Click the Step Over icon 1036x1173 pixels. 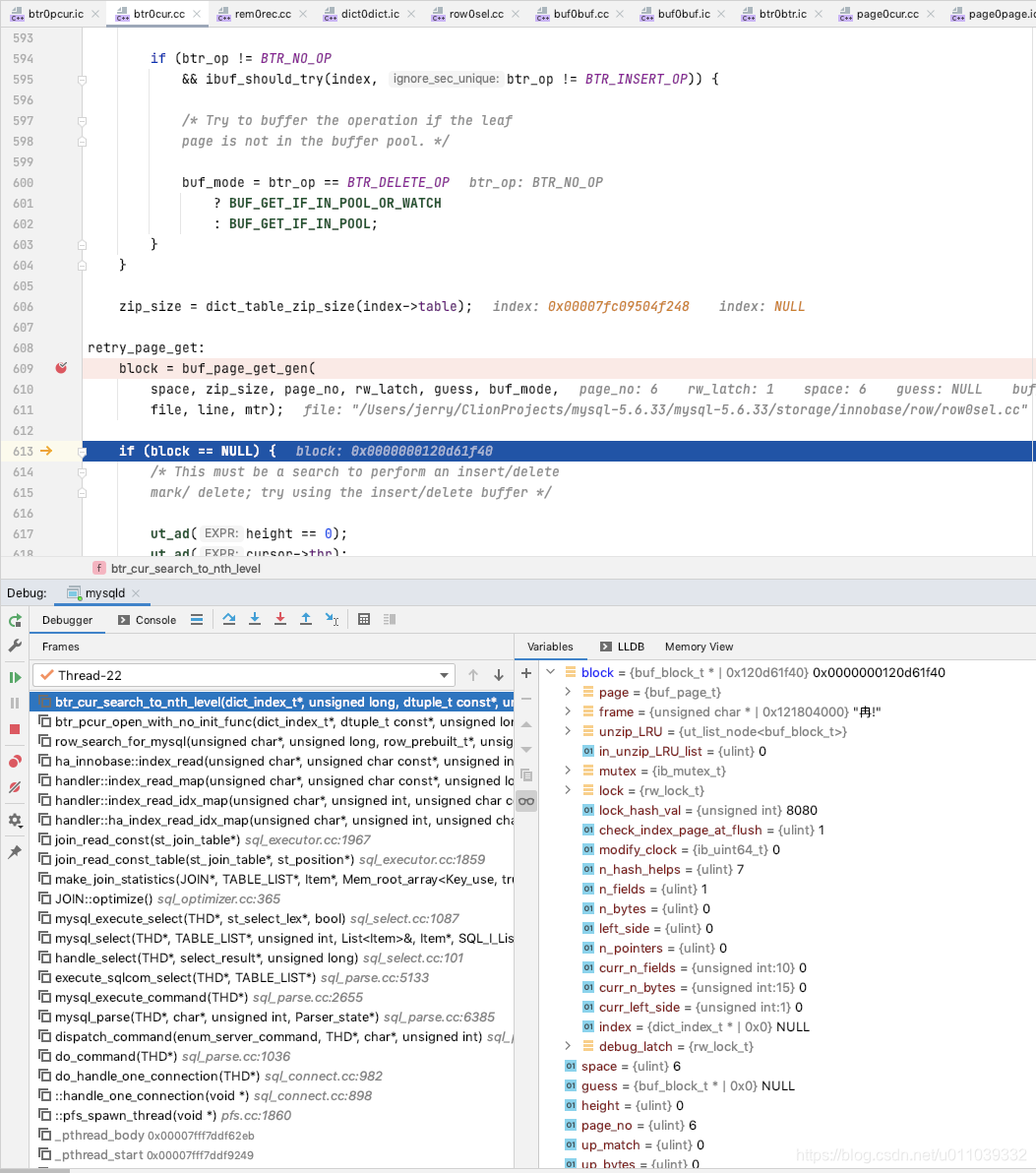pos(229,619)
